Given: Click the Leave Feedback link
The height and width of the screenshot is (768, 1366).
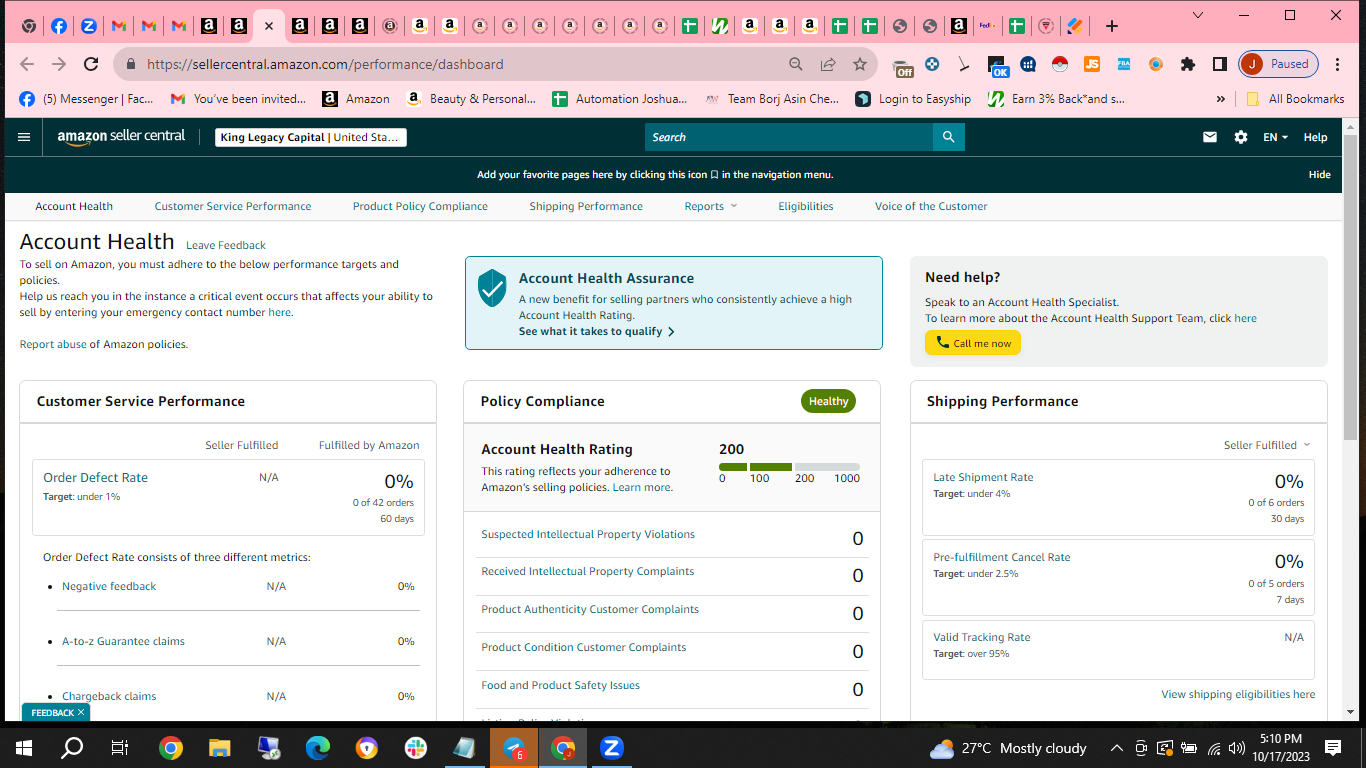Looking at the screenshot, I should [x=226, y=245].
